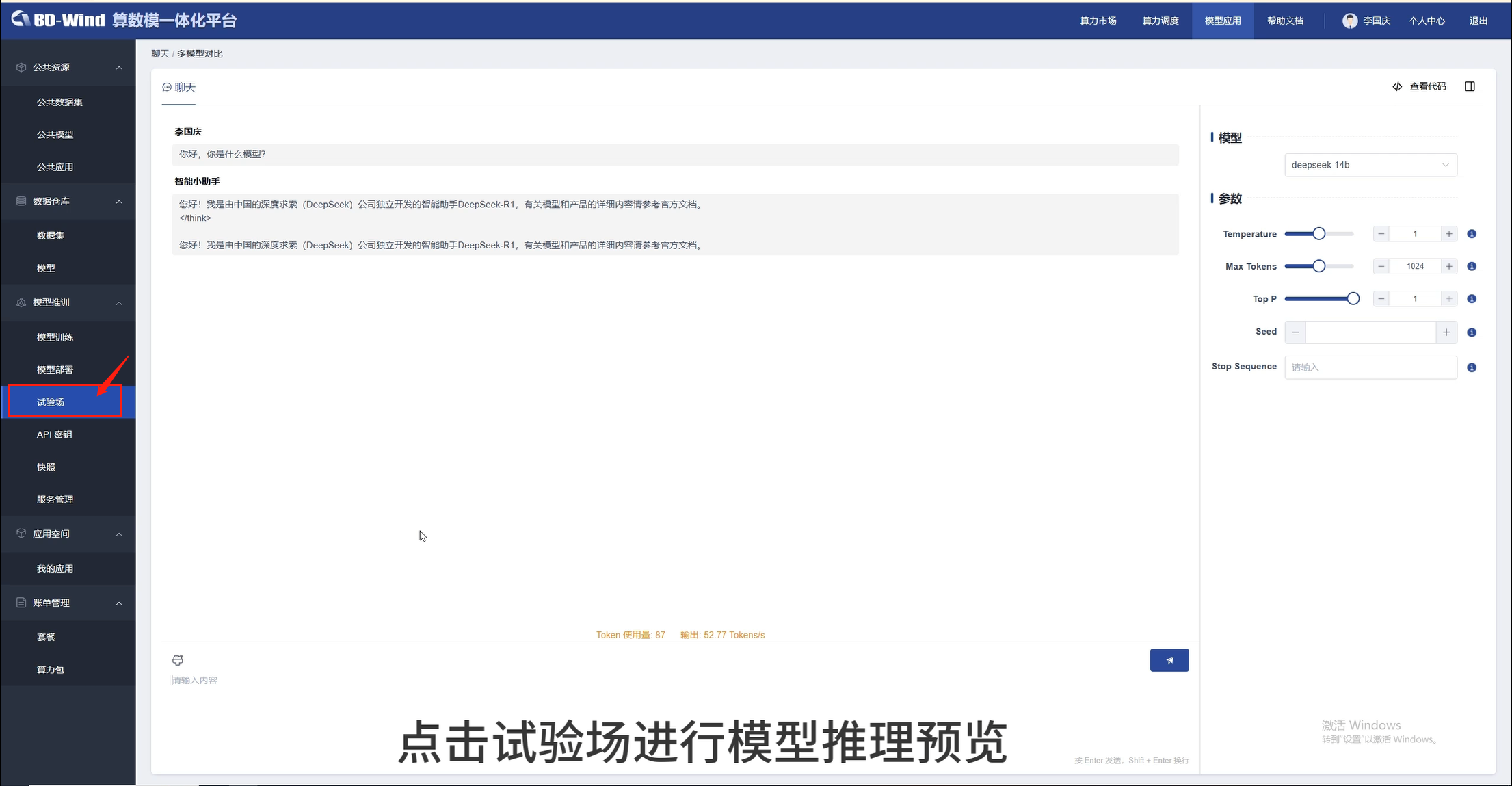Decrease Max Tokens with the minus stepper
This screenshot has width=1512, height=786.
[1381, 266]
